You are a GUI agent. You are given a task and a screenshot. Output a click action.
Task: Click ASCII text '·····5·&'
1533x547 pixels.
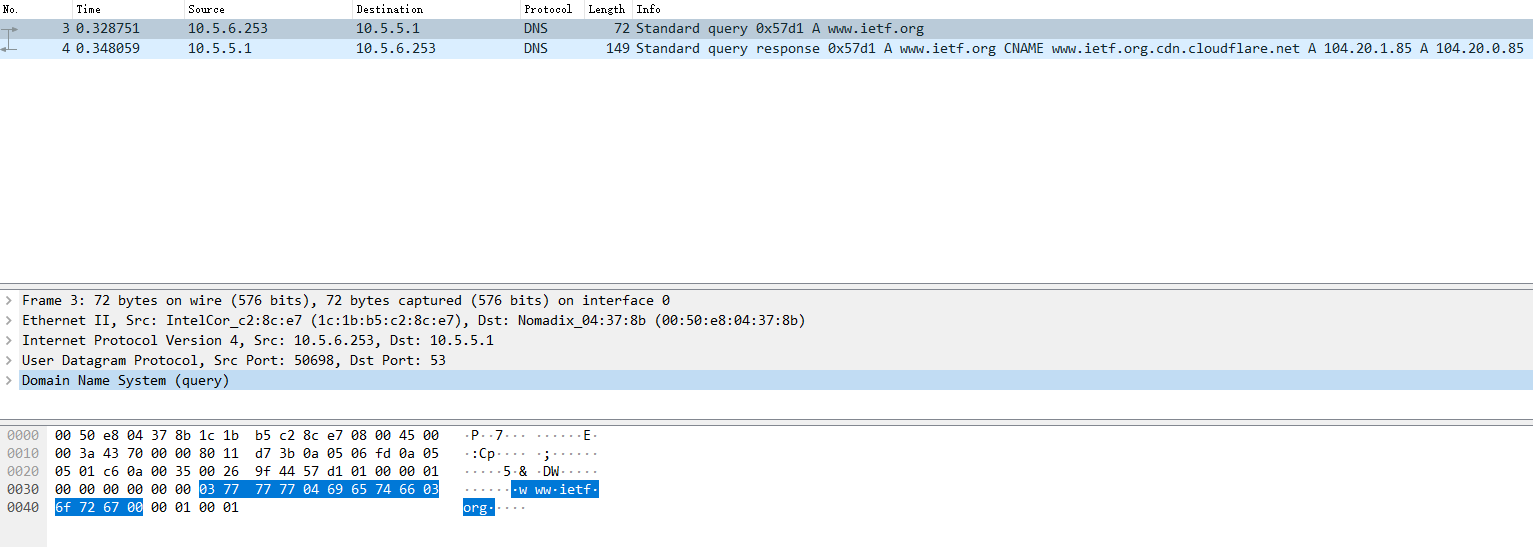[496, 471]
